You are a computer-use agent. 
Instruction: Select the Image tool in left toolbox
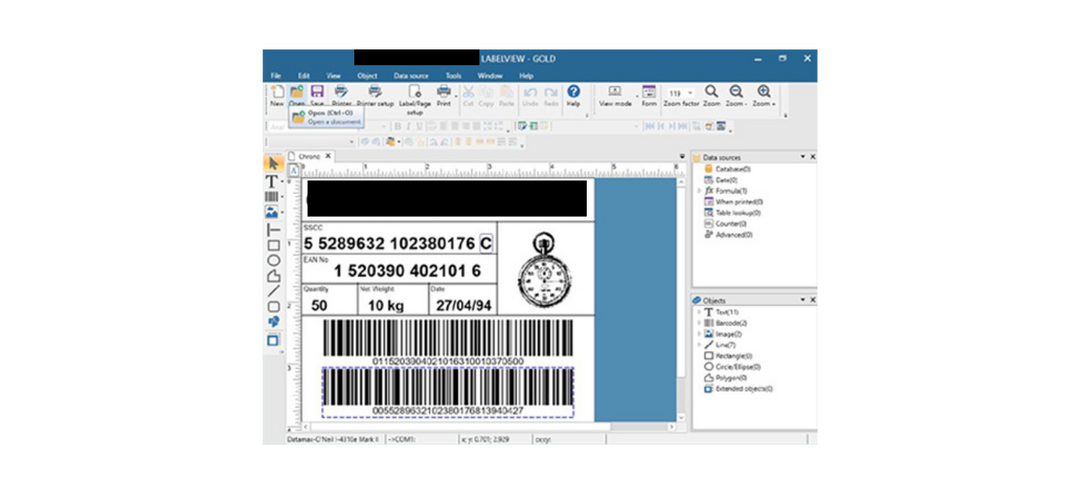271,212
